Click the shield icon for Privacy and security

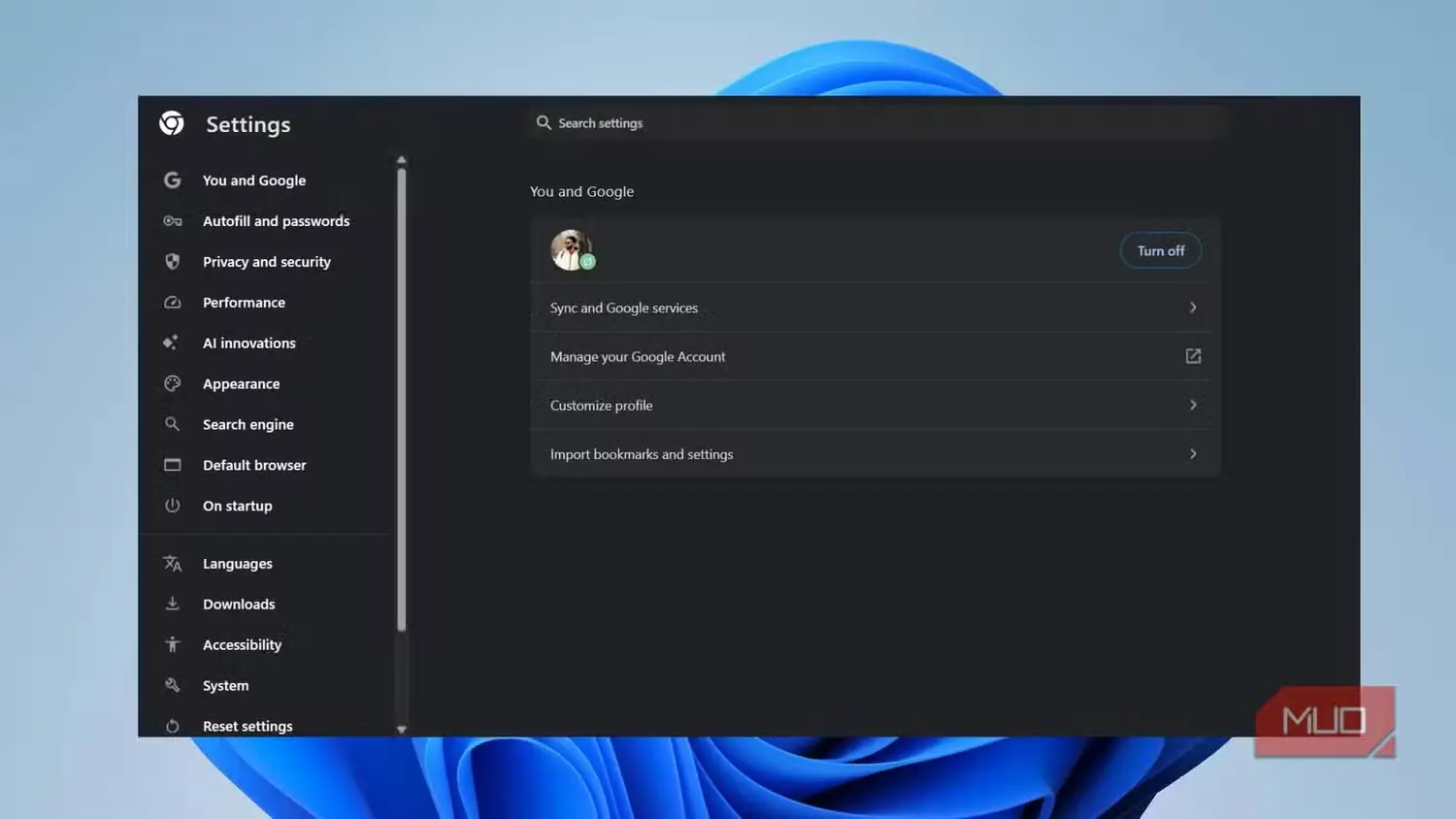172,262
